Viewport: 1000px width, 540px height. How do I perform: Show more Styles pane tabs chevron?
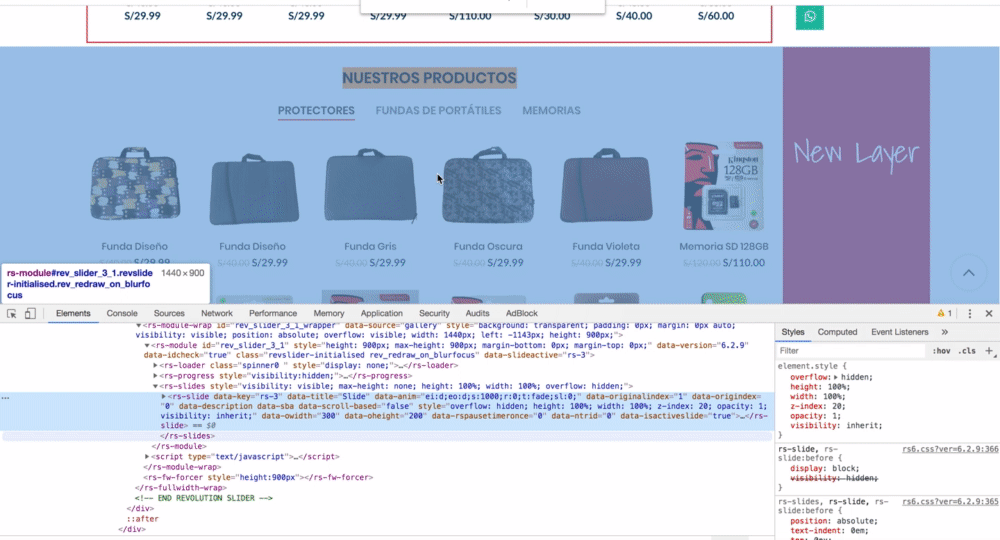tap(945, 332)
